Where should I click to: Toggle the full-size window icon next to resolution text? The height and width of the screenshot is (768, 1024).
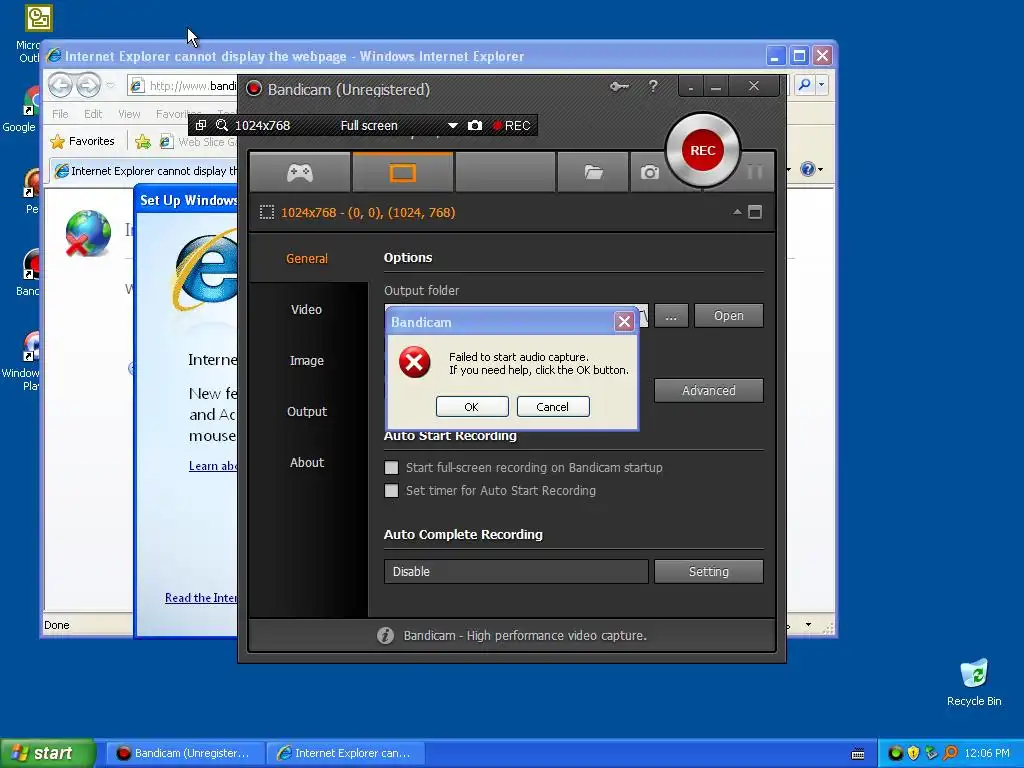coord(755,212)
